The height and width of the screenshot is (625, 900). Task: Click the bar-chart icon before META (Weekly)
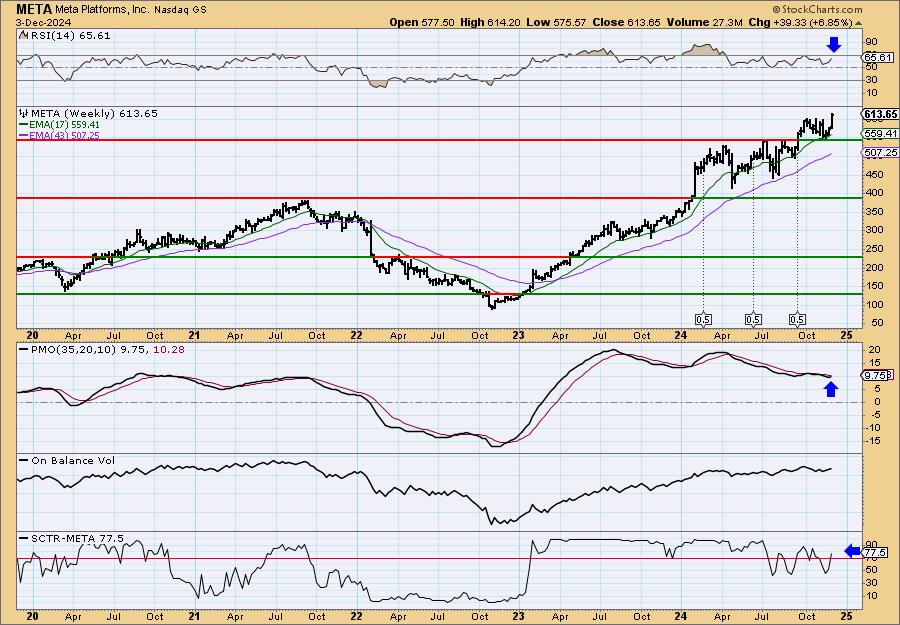[x=23, y=114]
